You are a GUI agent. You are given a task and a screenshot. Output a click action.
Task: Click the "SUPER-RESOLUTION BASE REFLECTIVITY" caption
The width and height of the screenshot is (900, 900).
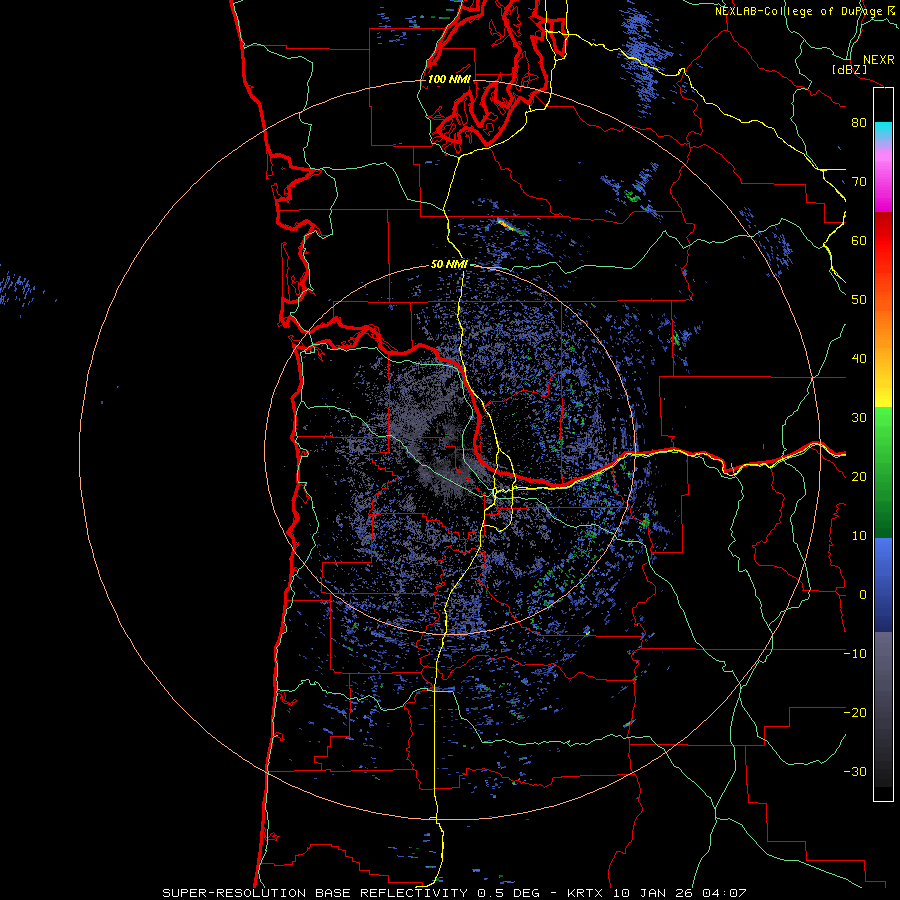click(x=315, y=893)
